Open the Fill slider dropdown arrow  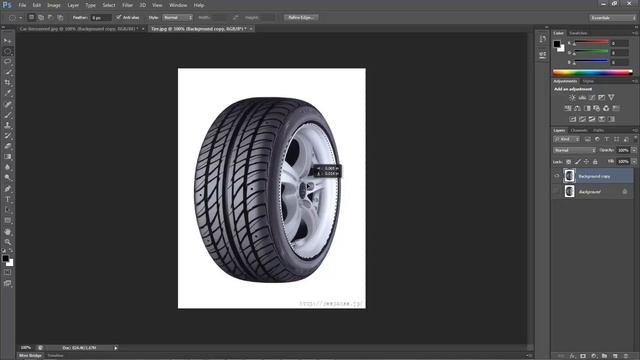(x=634, y=162)
